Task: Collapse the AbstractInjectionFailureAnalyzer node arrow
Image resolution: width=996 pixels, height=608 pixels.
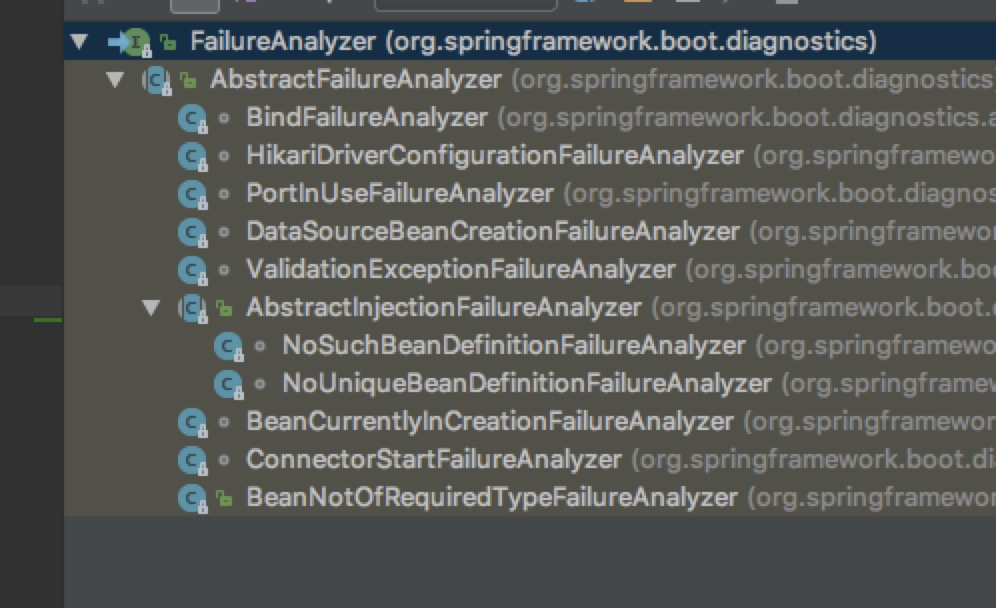Action: [x=151, y=308]
